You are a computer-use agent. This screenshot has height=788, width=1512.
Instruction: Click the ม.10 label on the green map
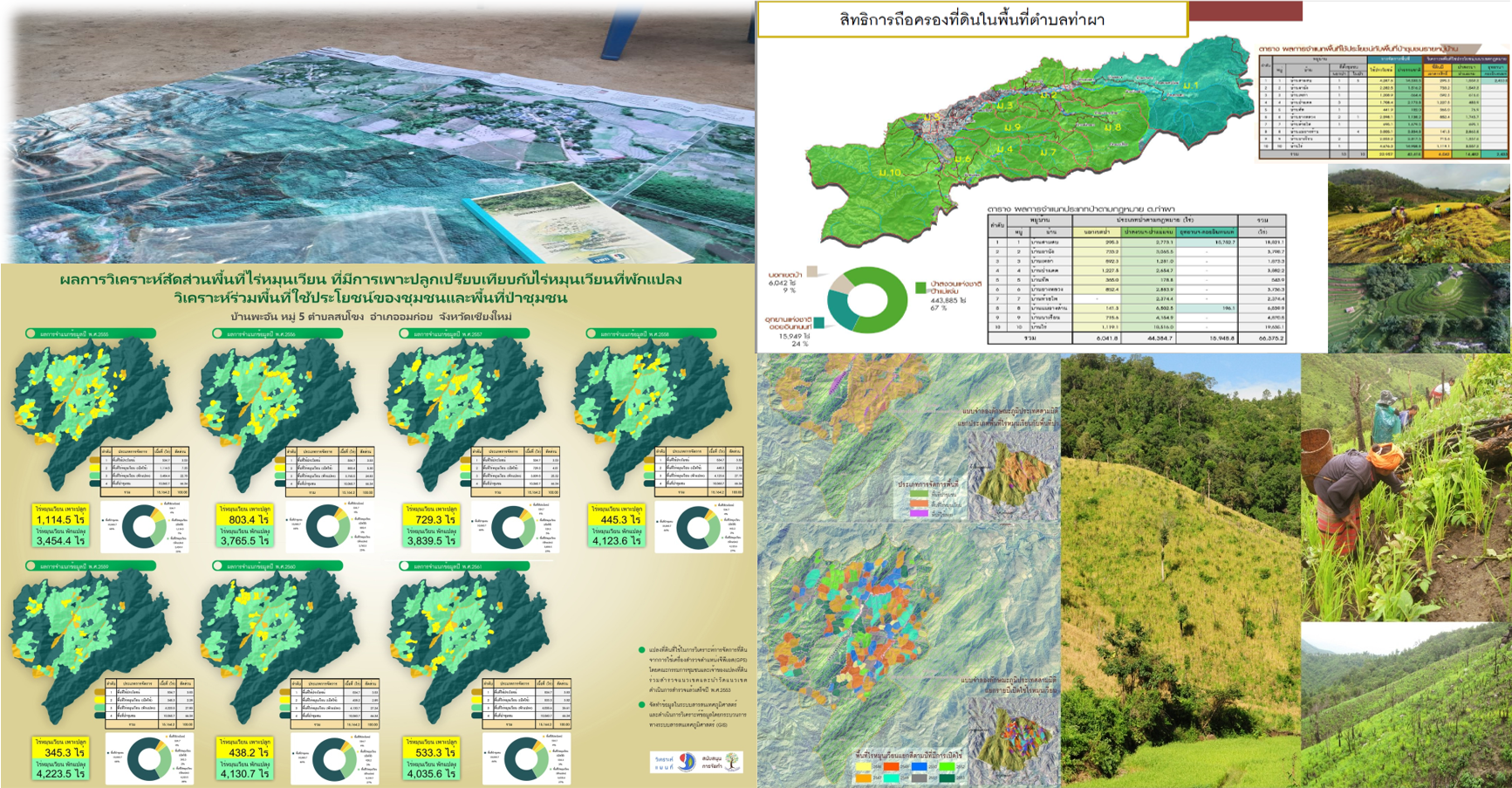tap(890, 173)
